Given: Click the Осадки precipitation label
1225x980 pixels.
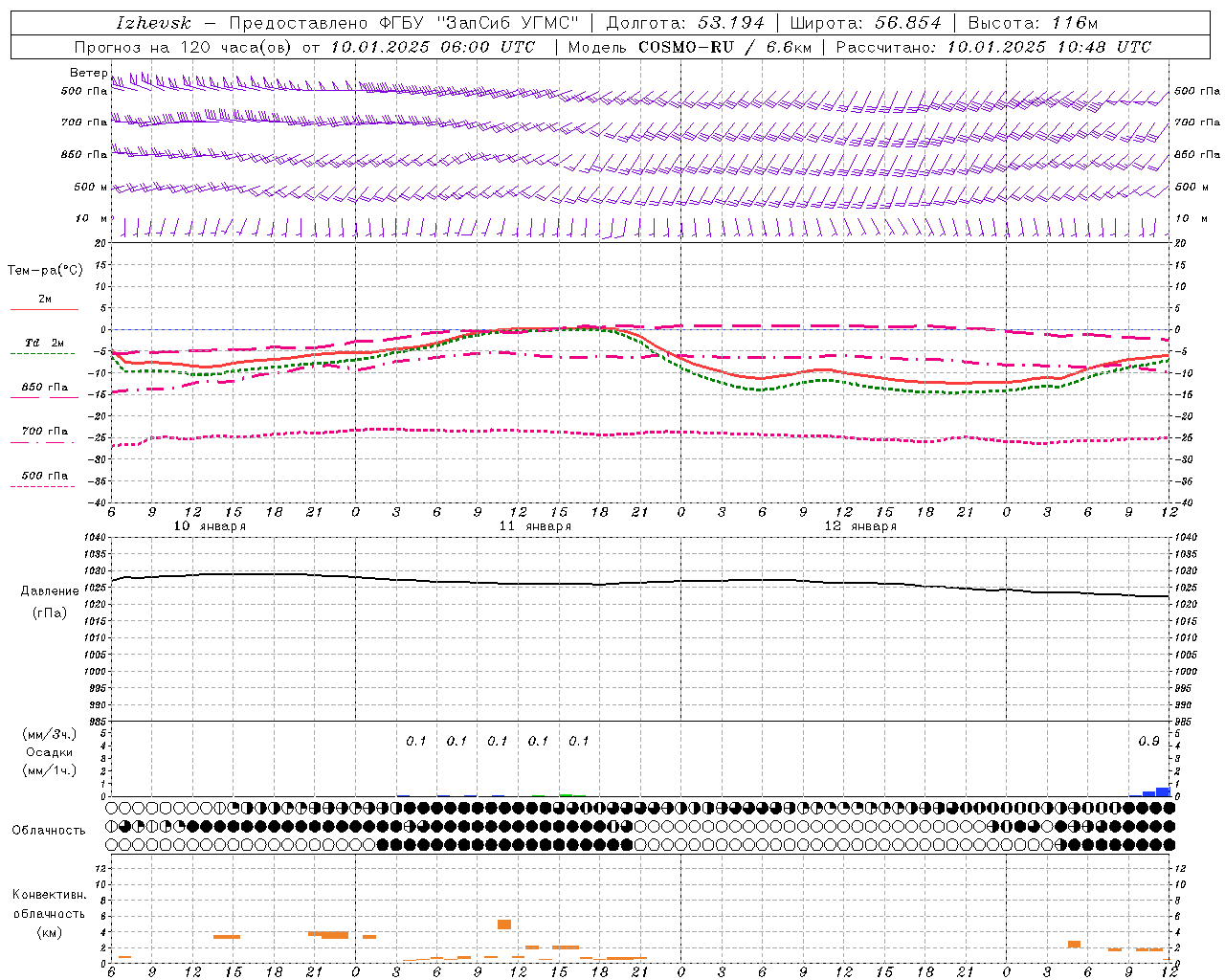Looking at the screenshot, I should (x=50, y=752).
